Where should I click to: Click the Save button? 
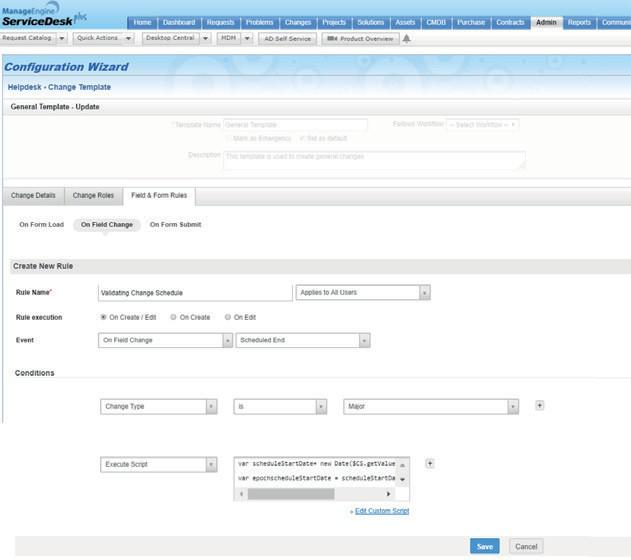click(x=485, y=546)
